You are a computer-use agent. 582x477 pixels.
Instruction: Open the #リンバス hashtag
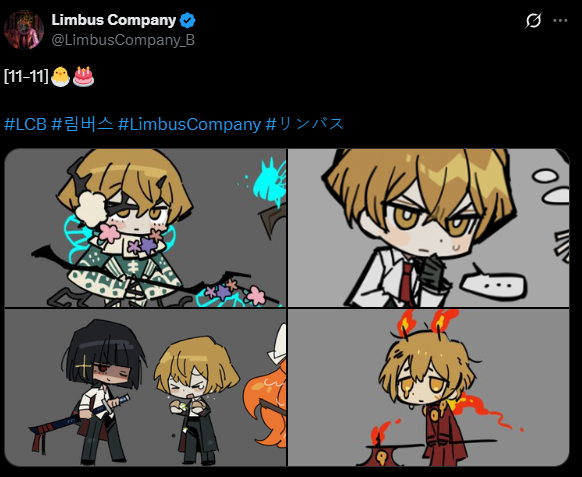pyautogui.click(x=305, y=124)
